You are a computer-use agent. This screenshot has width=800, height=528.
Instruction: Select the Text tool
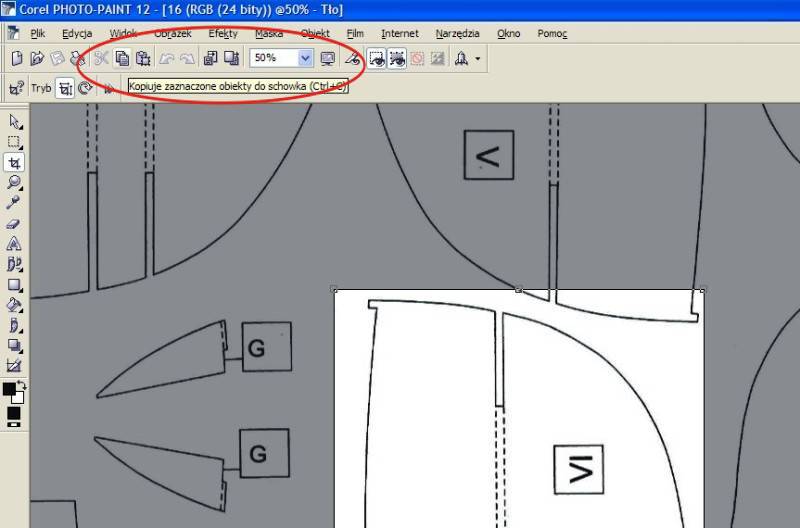pyautogui.click(x=14, y=244)
